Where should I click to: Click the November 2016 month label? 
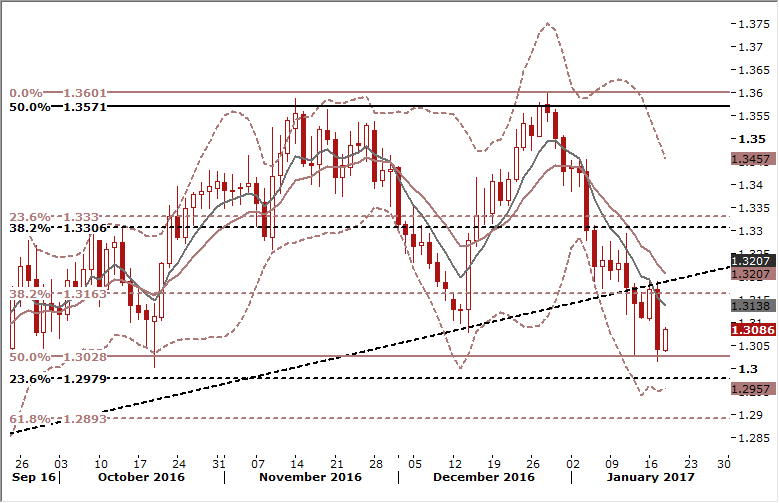310,477
